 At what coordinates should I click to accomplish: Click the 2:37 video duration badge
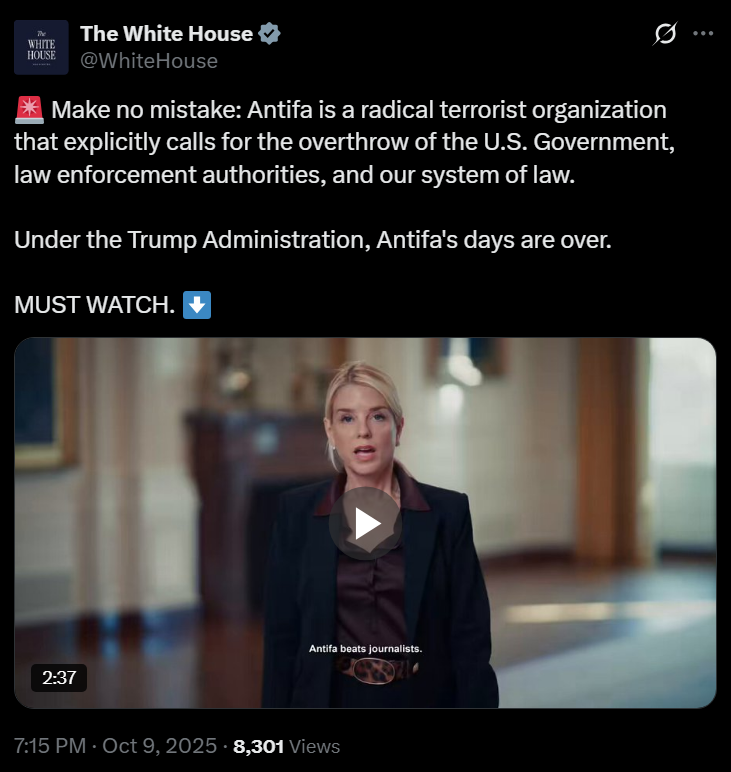click(x=59, y=678)
